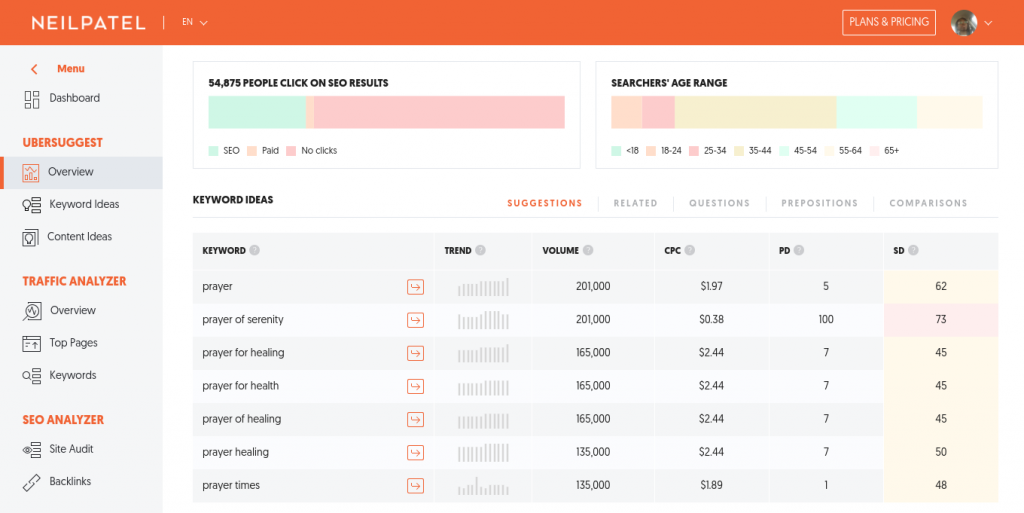Viewport: 1024px width, 513px height.
Task: Open Site Audit sidebar link
Action: [71, 449]
